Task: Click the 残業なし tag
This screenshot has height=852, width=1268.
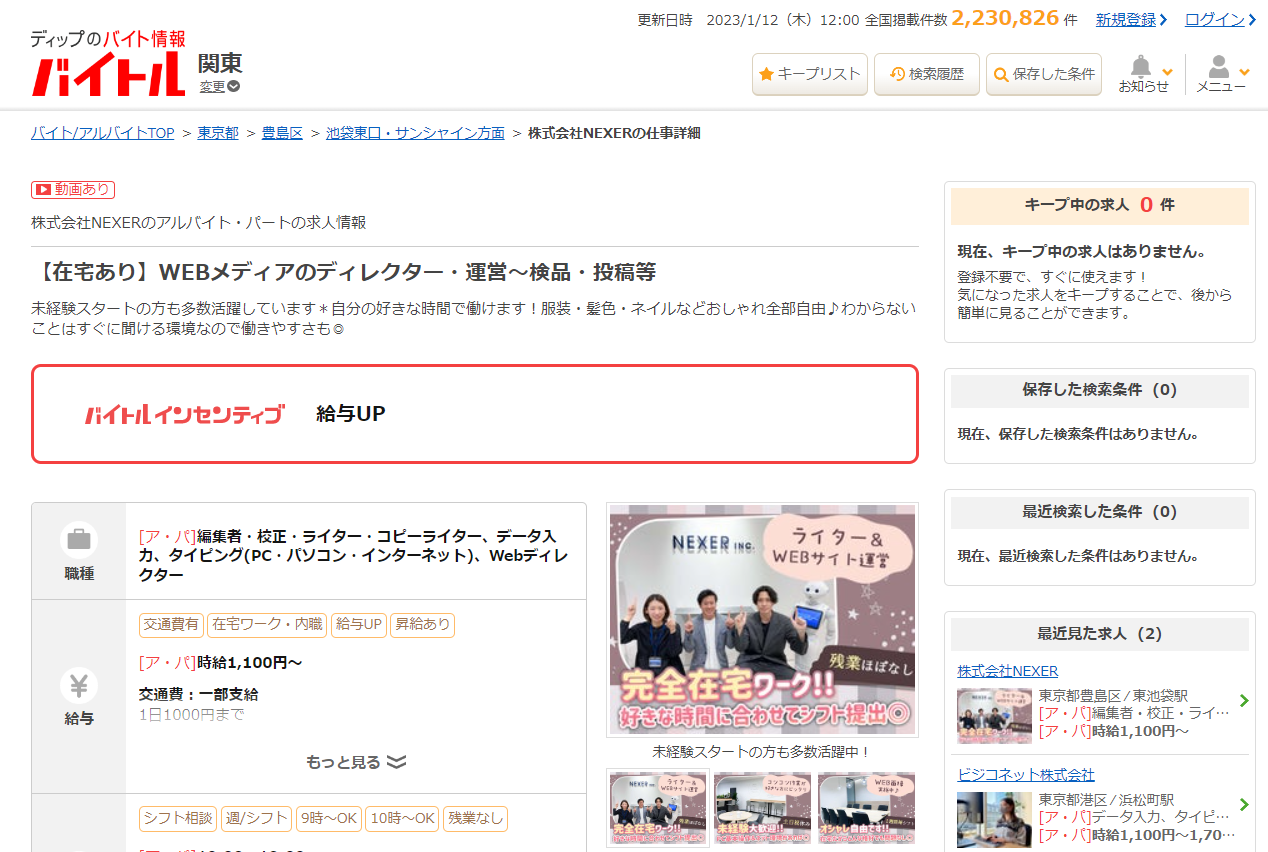Action: pos(475,819)
